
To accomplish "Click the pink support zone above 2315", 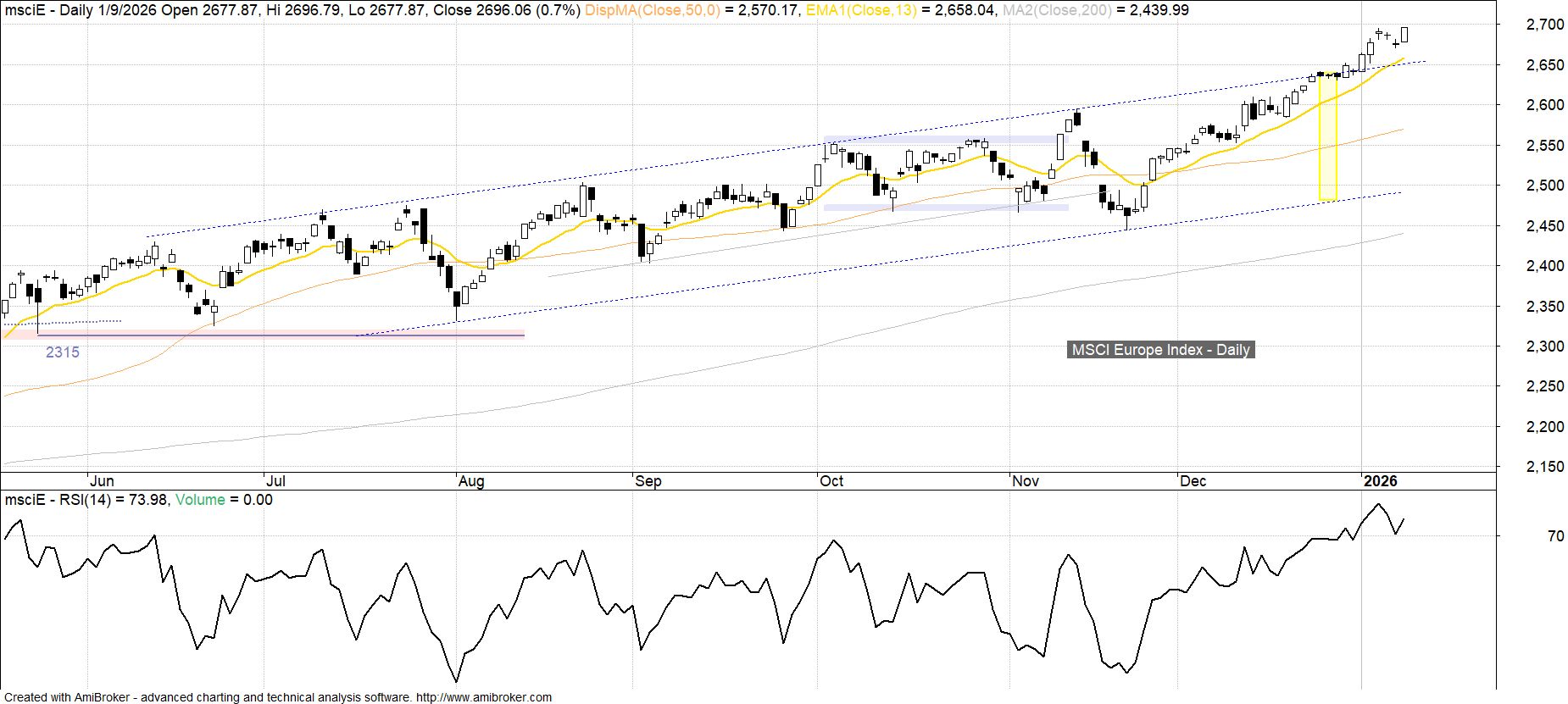I will 254,332.
